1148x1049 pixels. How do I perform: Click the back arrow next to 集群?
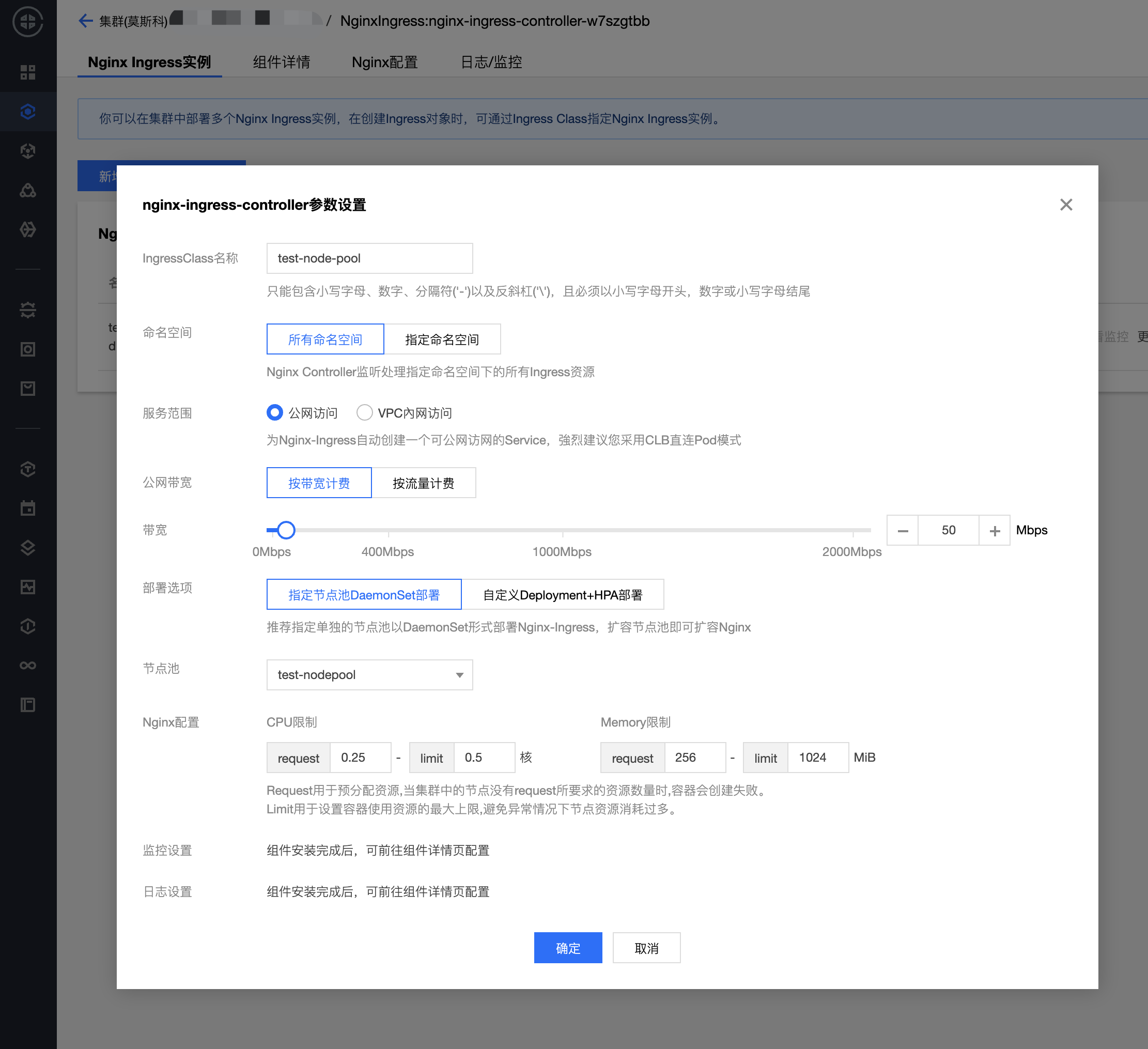[85, 21]
